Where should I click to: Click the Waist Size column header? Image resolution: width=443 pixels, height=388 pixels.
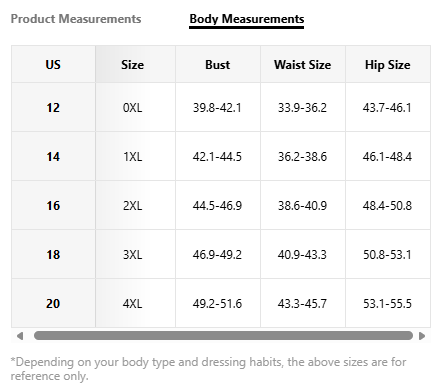[x=303, y=64]
